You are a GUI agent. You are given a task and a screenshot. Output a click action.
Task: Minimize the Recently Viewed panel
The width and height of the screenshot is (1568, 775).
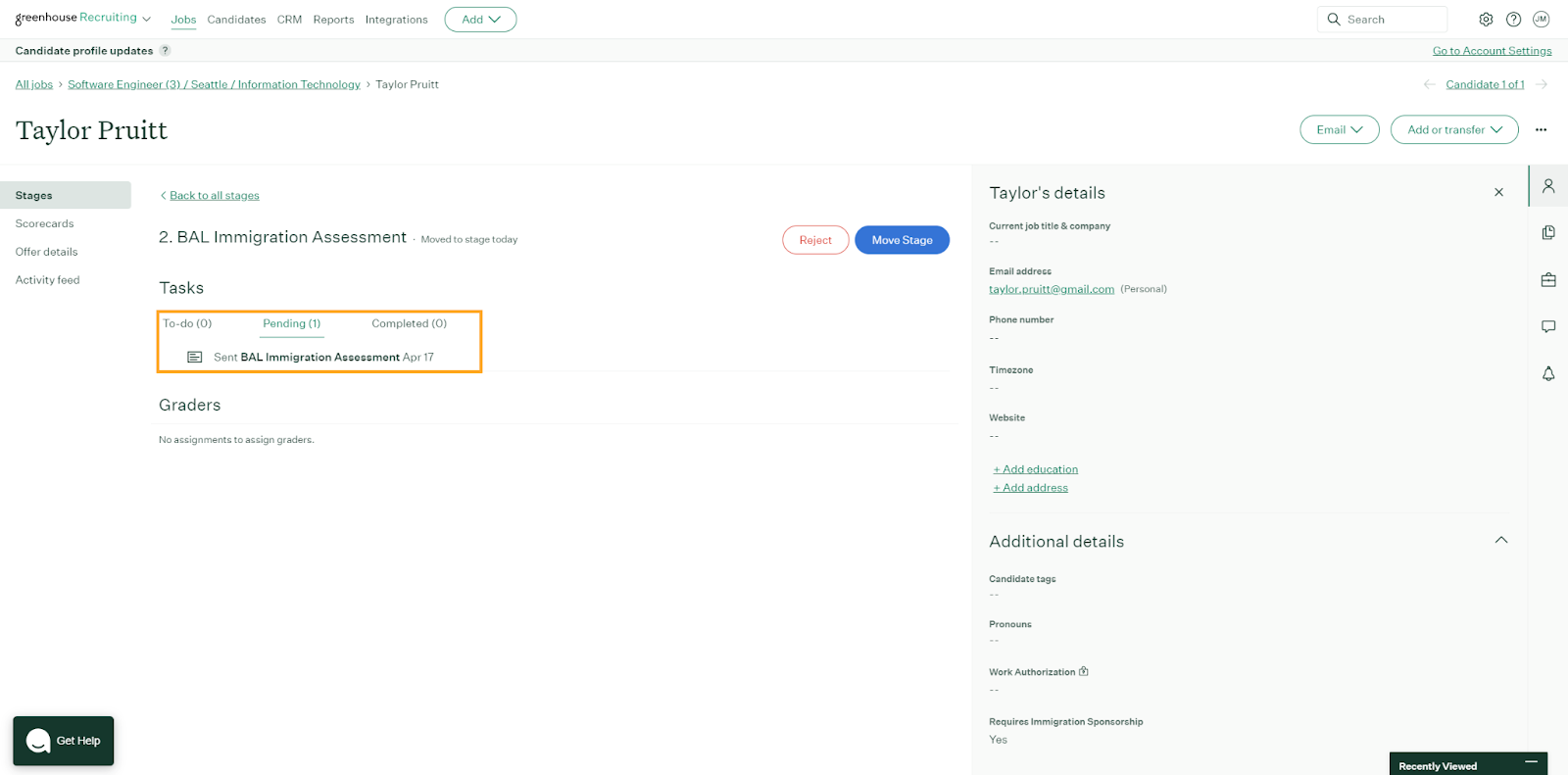pyautogui.click(x=1531, y=762)
